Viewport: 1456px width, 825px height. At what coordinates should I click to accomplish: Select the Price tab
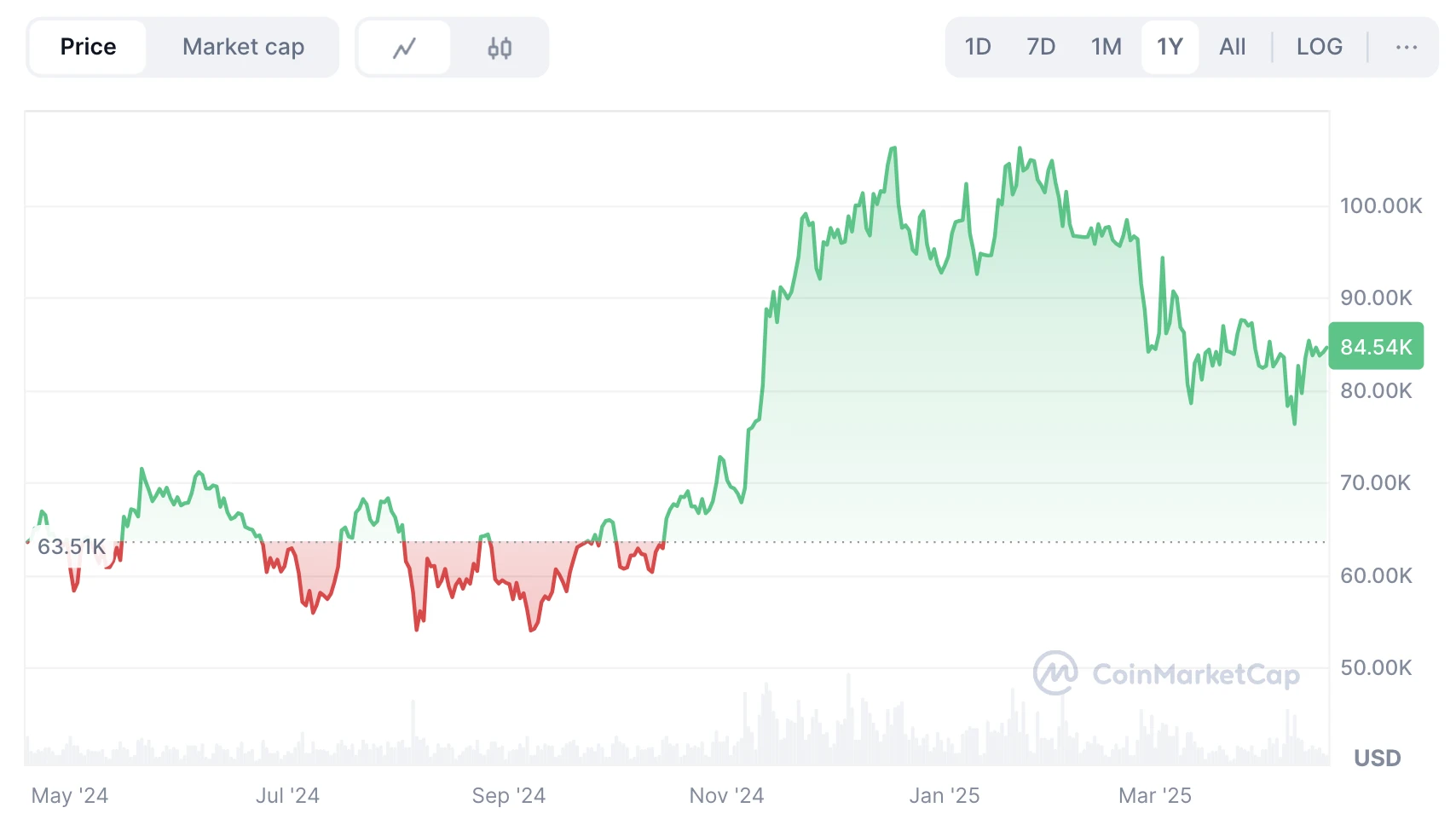click(x=88, y=47)
